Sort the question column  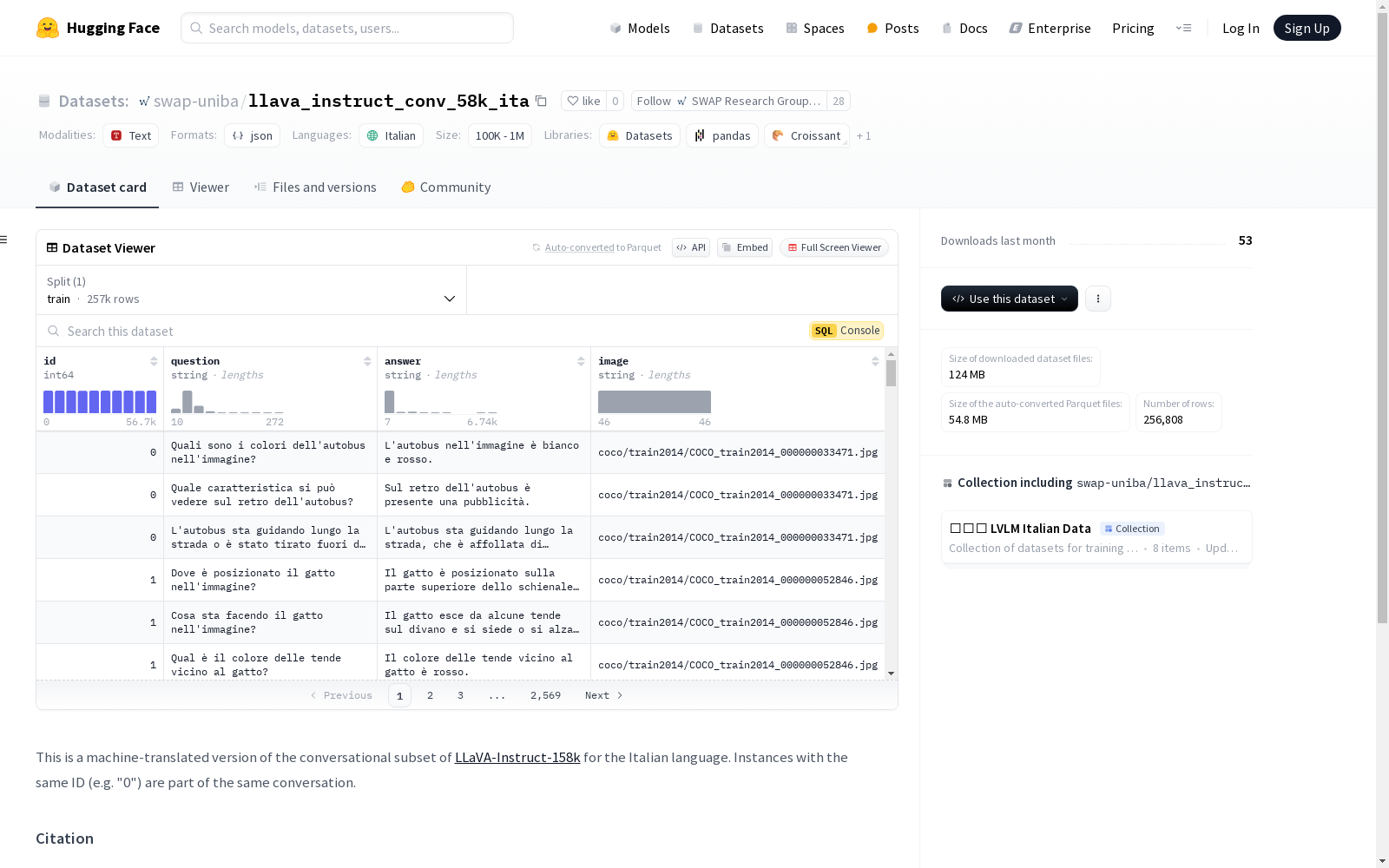coord(367,361)
